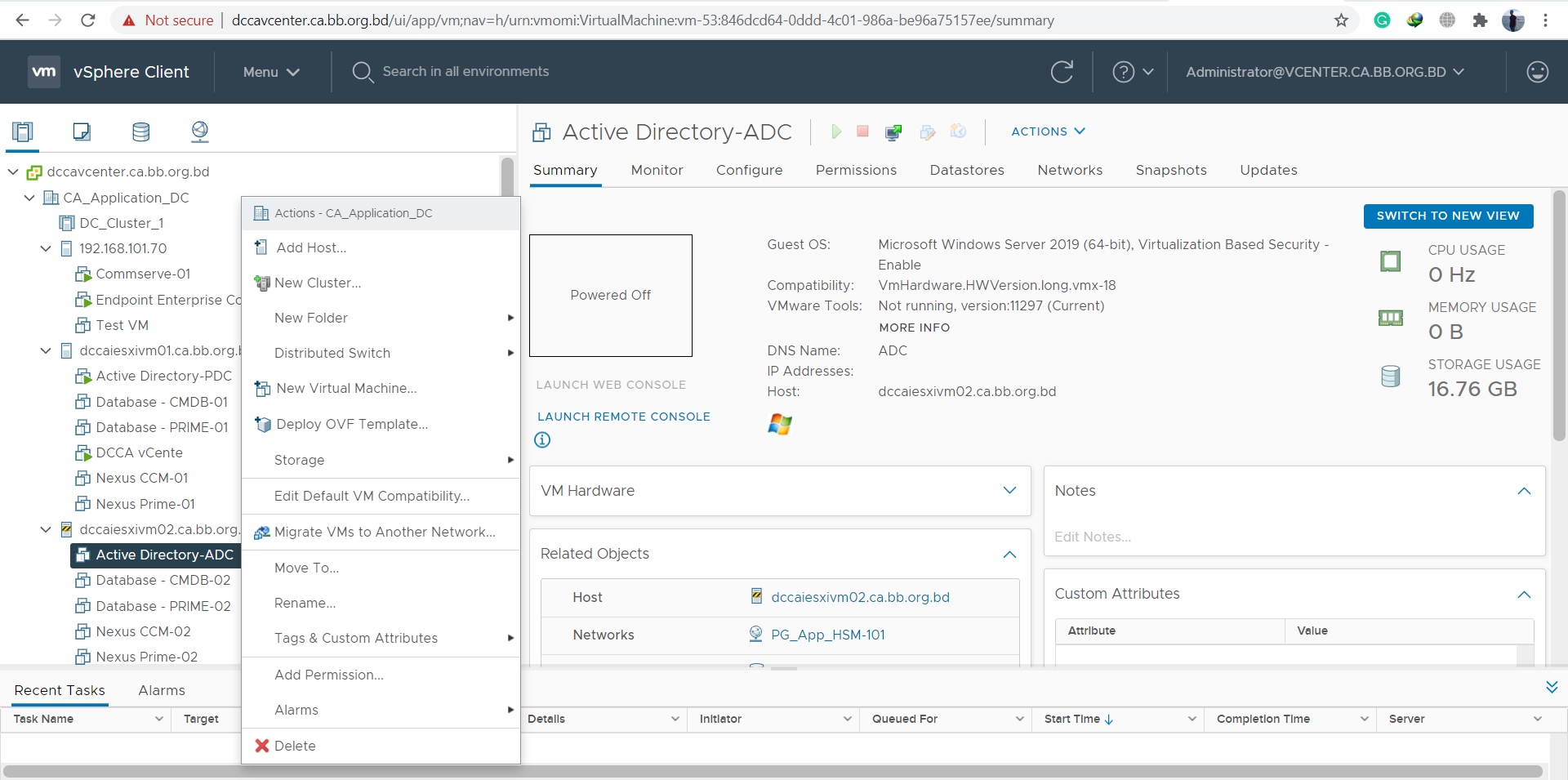Open the Administrator user account dropdown
This screenshot has width=1568, height=780.
tap(1325, 72)
